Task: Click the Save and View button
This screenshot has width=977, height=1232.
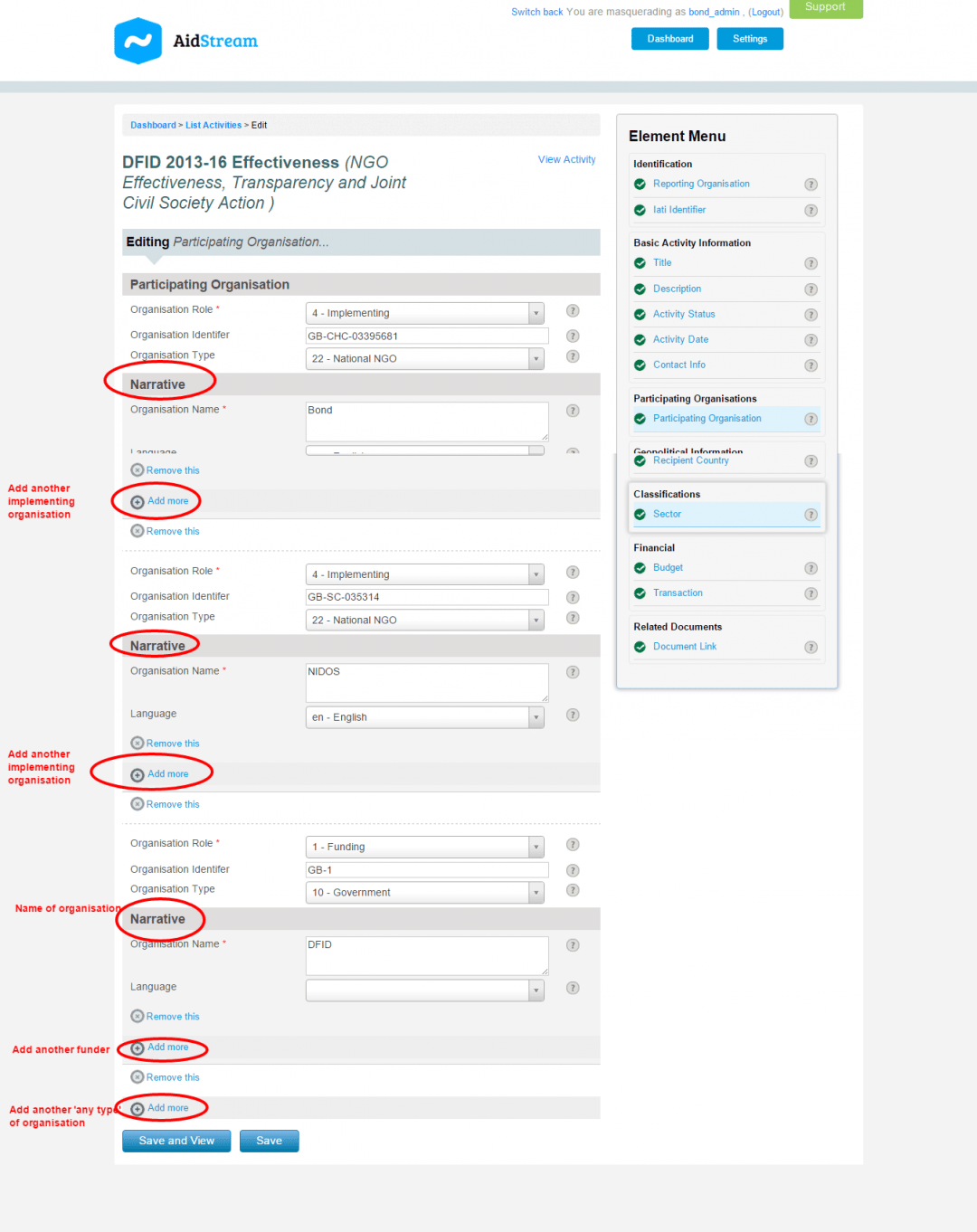Action: tap(175, 1141)
